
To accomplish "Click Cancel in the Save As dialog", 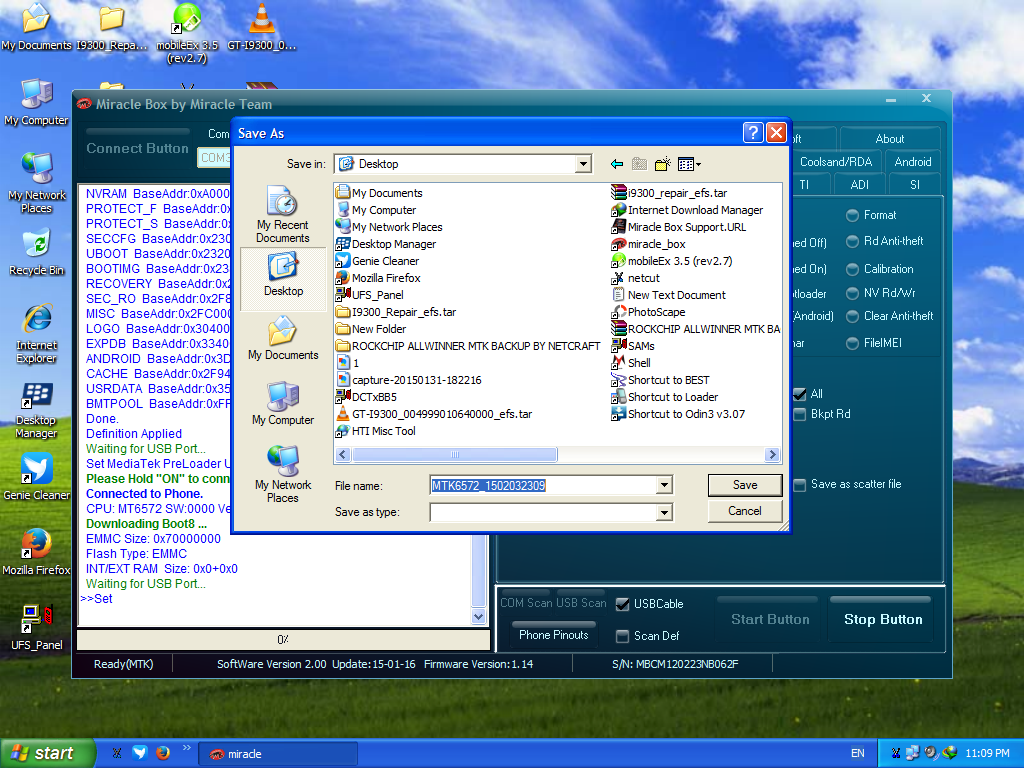I will (x=745, y=511).
